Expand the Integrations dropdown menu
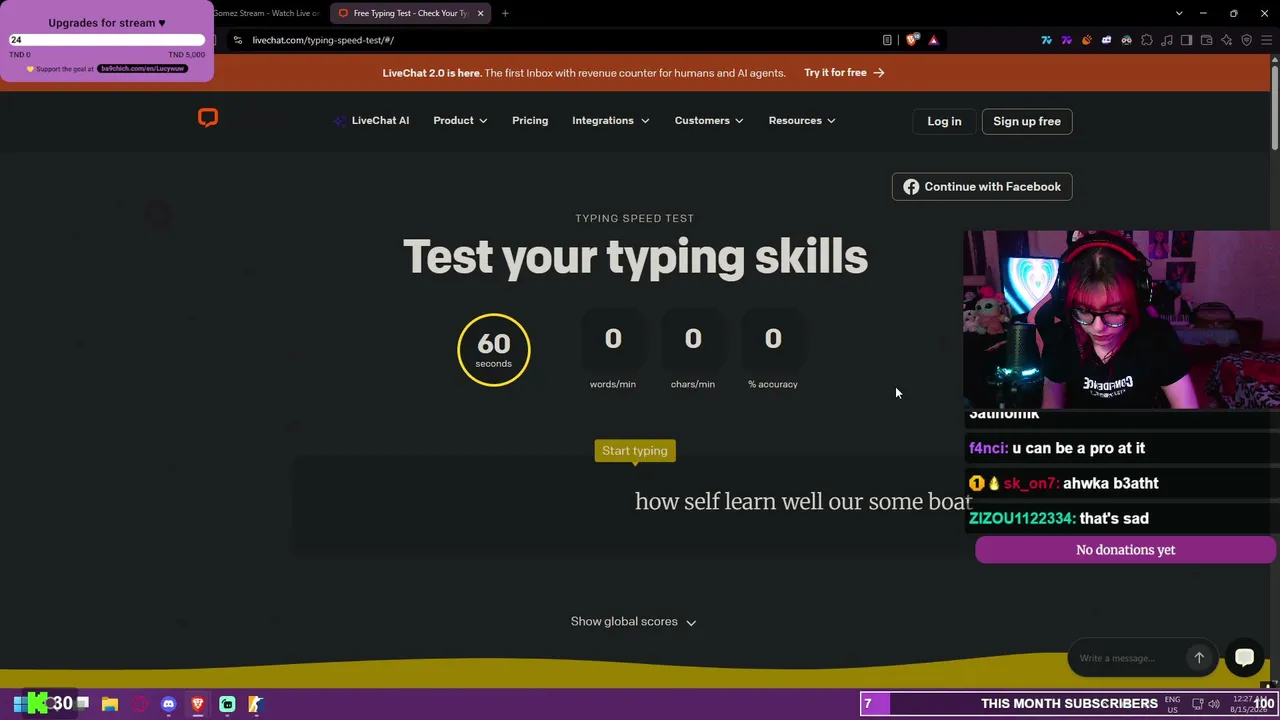Screen dimensions: 1280x720 (x=611, y=121)
